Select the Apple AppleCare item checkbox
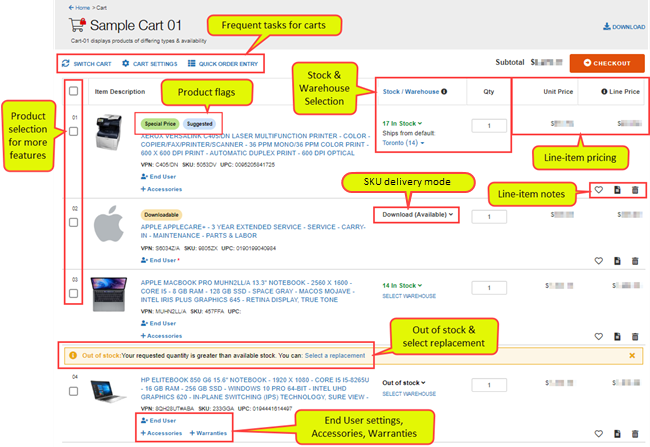 tap(73, 223)
